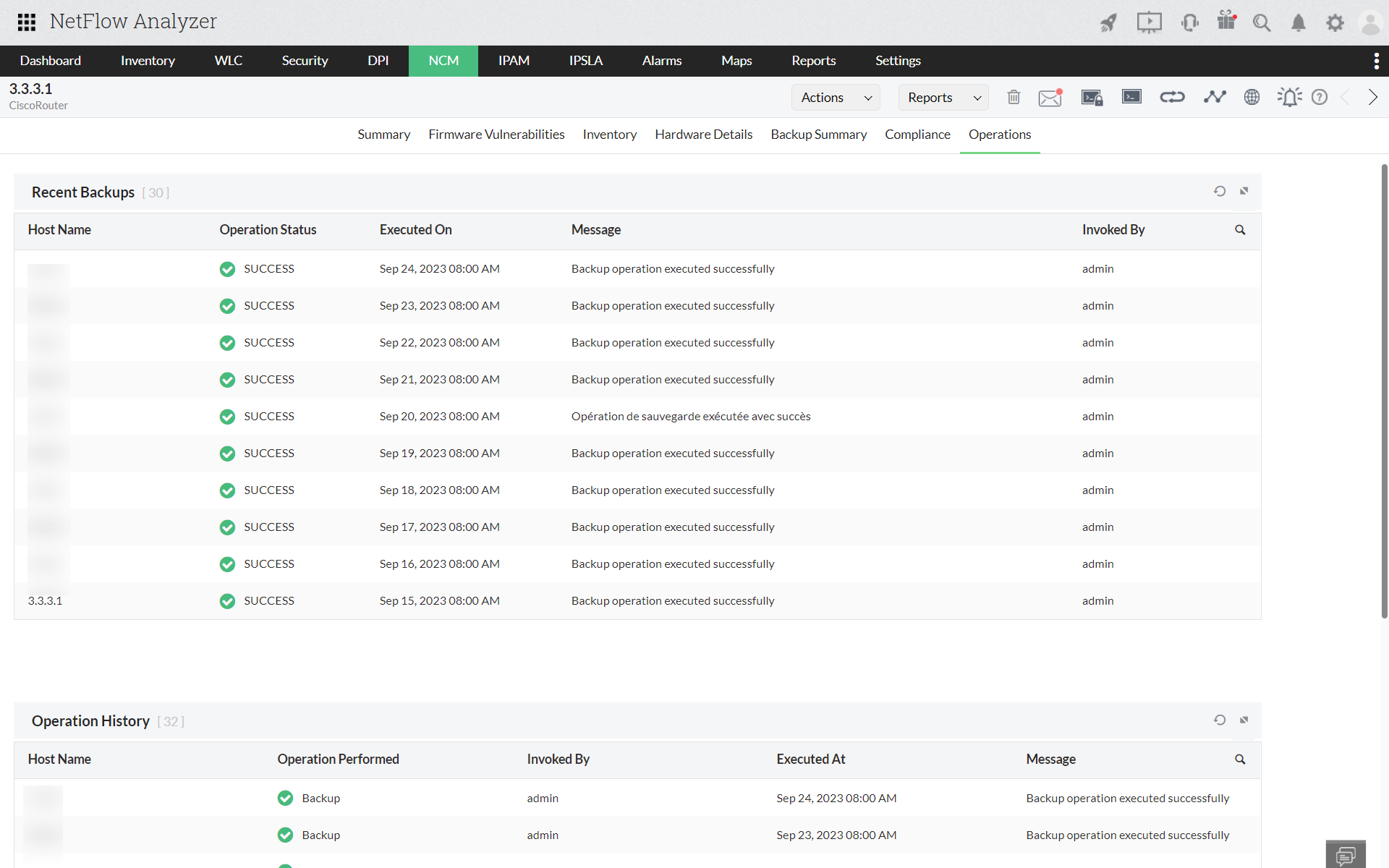
Task: Click the ringing alarm bell icon
Action: pyautogui.click(x=1289, y=97)
